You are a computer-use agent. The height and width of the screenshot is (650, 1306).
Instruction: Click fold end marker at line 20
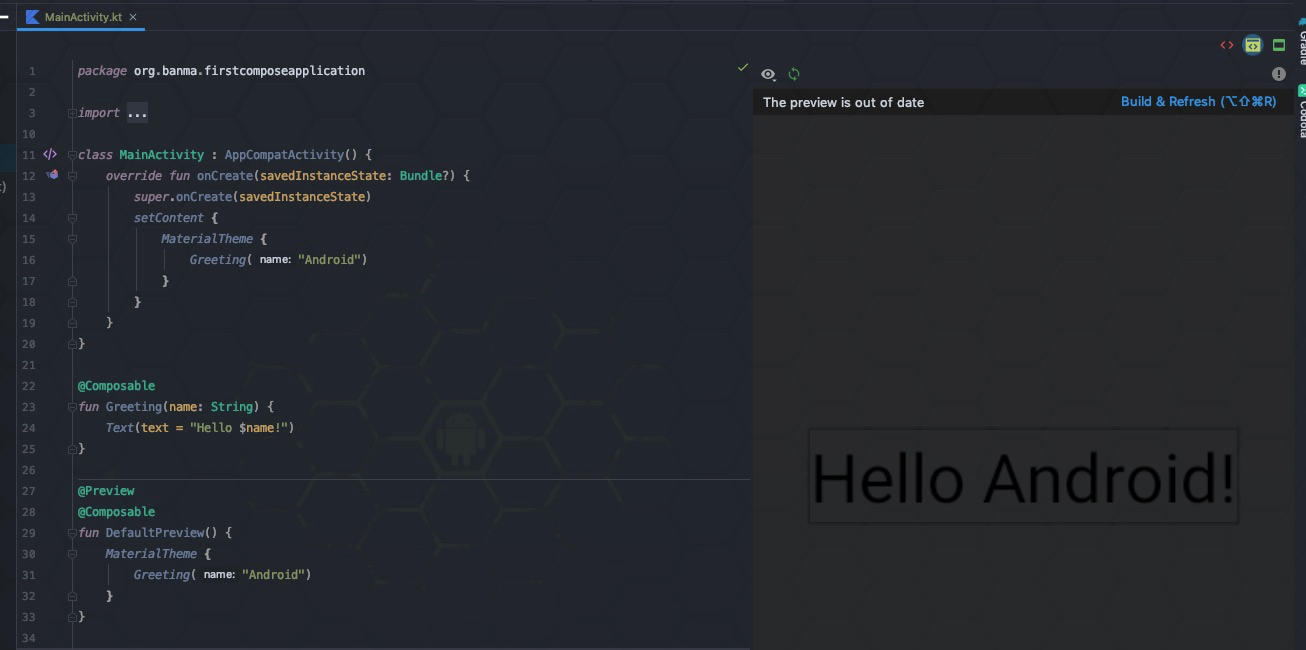tap(72, 344)
